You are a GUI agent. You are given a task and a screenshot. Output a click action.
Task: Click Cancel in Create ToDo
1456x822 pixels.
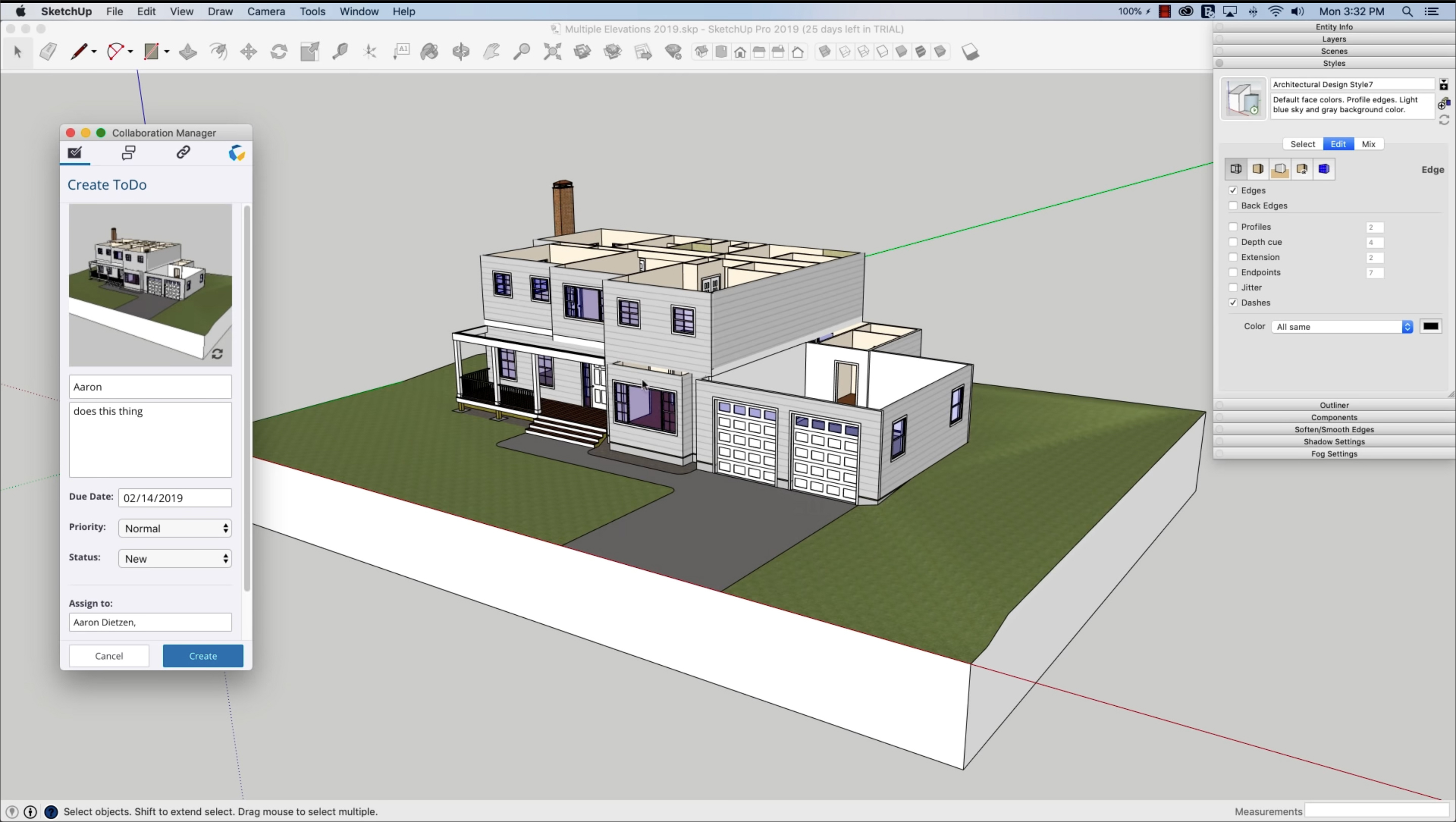pyautogui.click(x=109, y=656)
